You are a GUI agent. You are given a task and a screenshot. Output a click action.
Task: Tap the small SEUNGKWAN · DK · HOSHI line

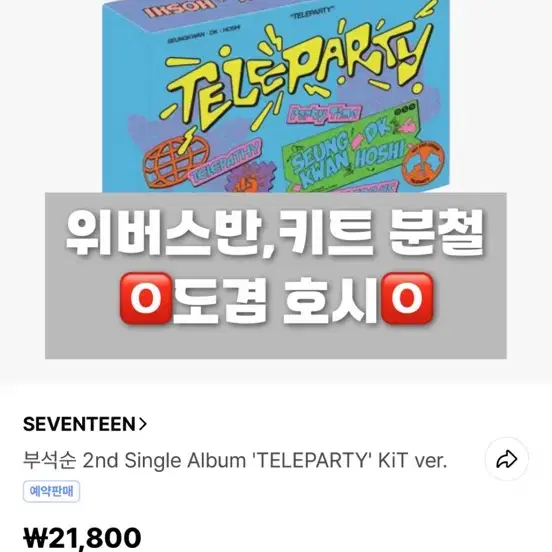pyautogui.click(x=204, y=37)
